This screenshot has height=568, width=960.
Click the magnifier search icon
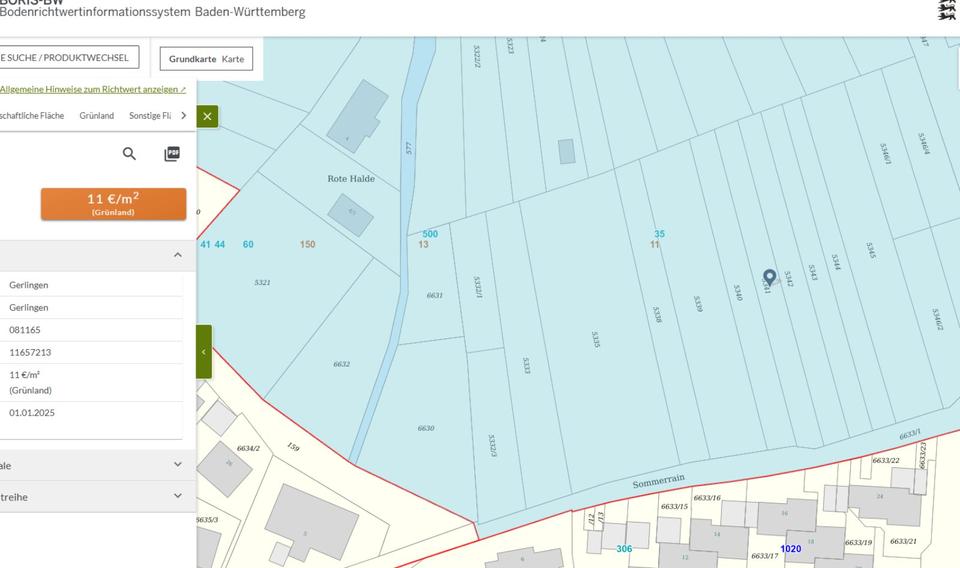pos(129,154)
